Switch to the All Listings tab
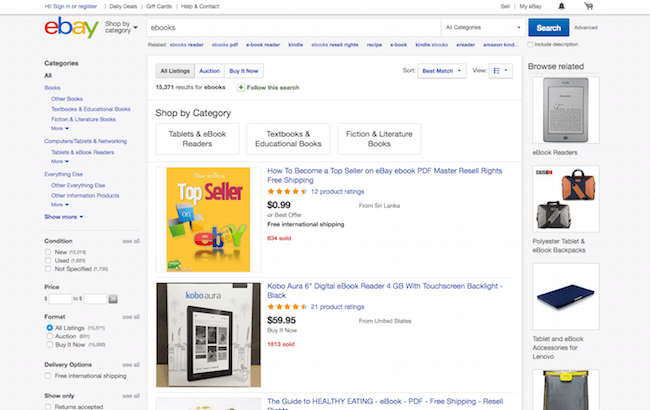Screen dimensions: 650x410 [175, 71]
